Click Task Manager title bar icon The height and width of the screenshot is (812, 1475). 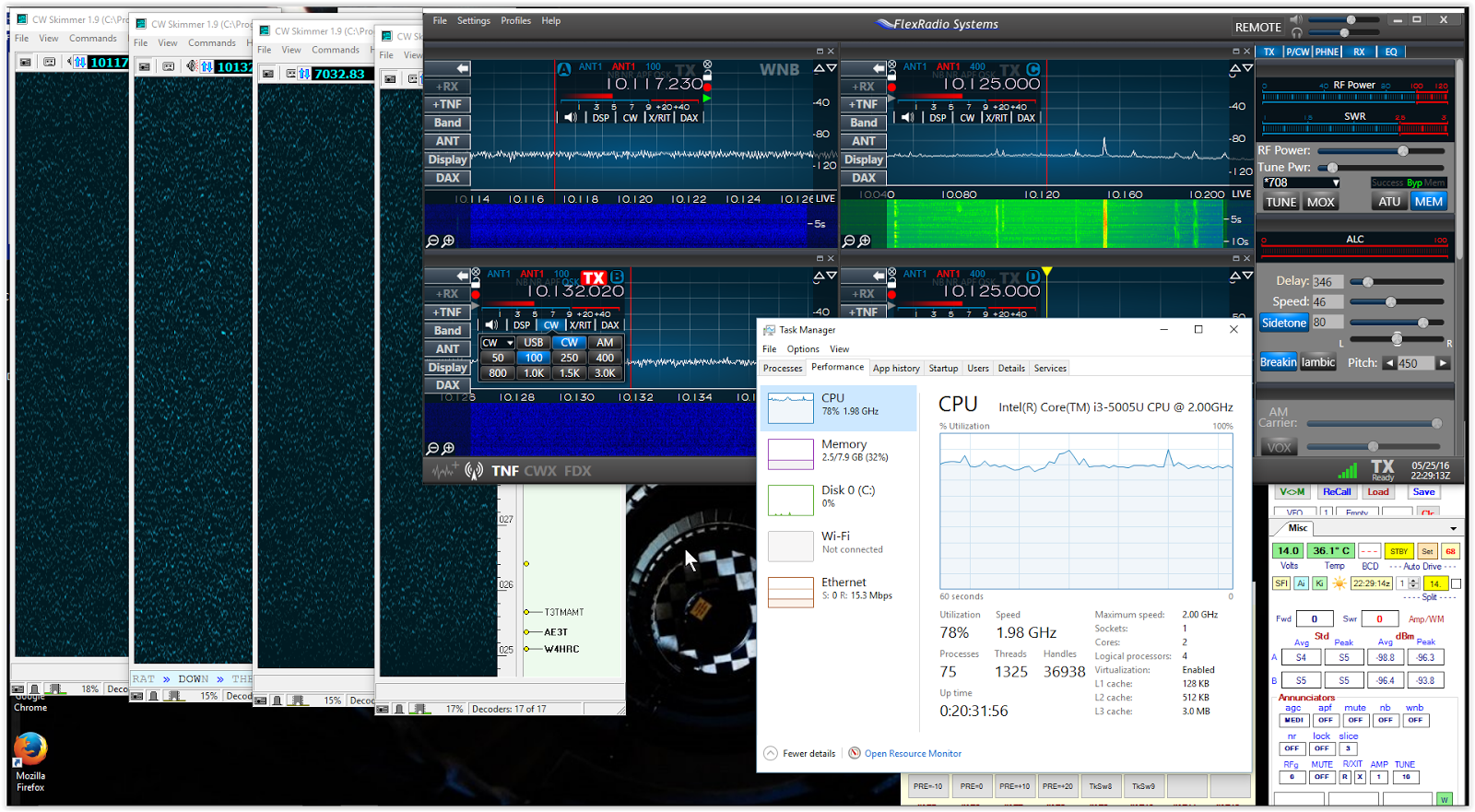coord(769,330)
